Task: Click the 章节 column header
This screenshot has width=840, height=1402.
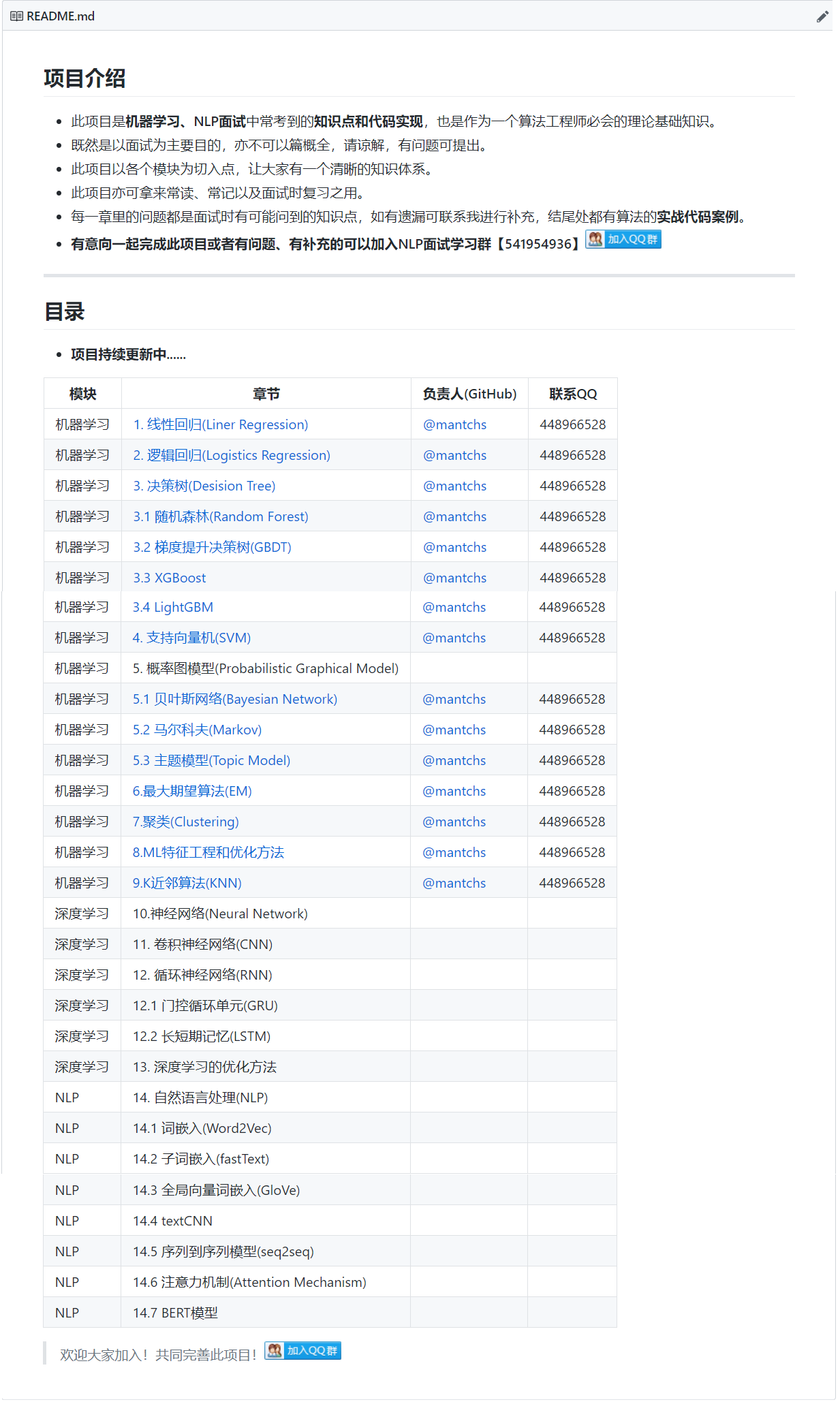Action: click(266, 394)
